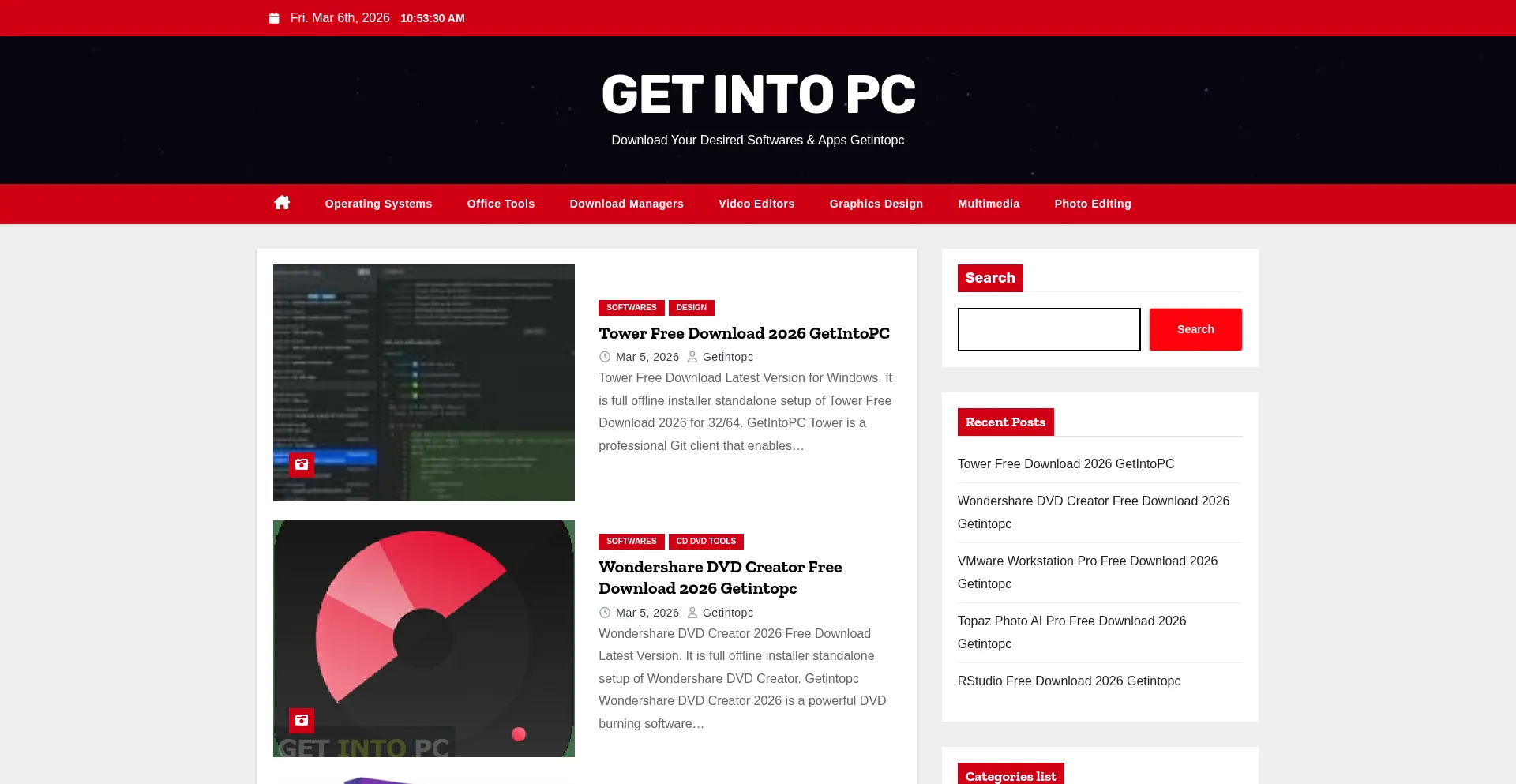Click the red Search button
Viewport: 1516px width, 784px height.
1195,329
